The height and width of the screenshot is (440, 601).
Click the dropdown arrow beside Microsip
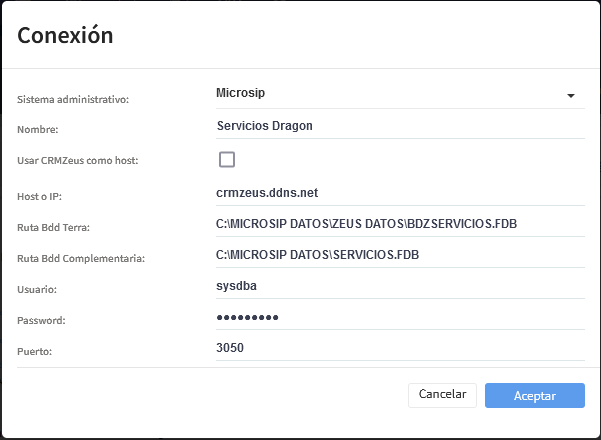570,96
